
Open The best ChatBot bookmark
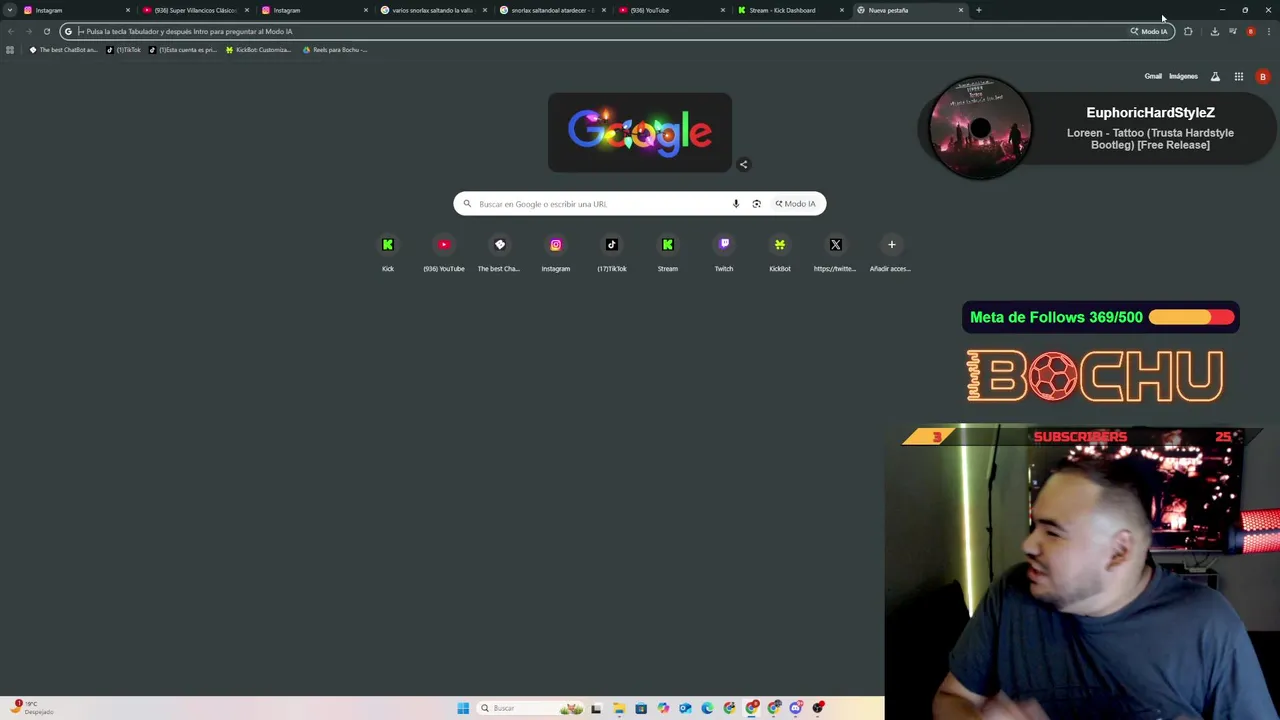click(64, 50)
